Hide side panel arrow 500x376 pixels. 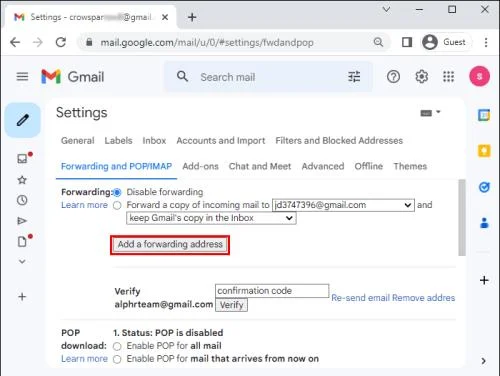point(483,361)
